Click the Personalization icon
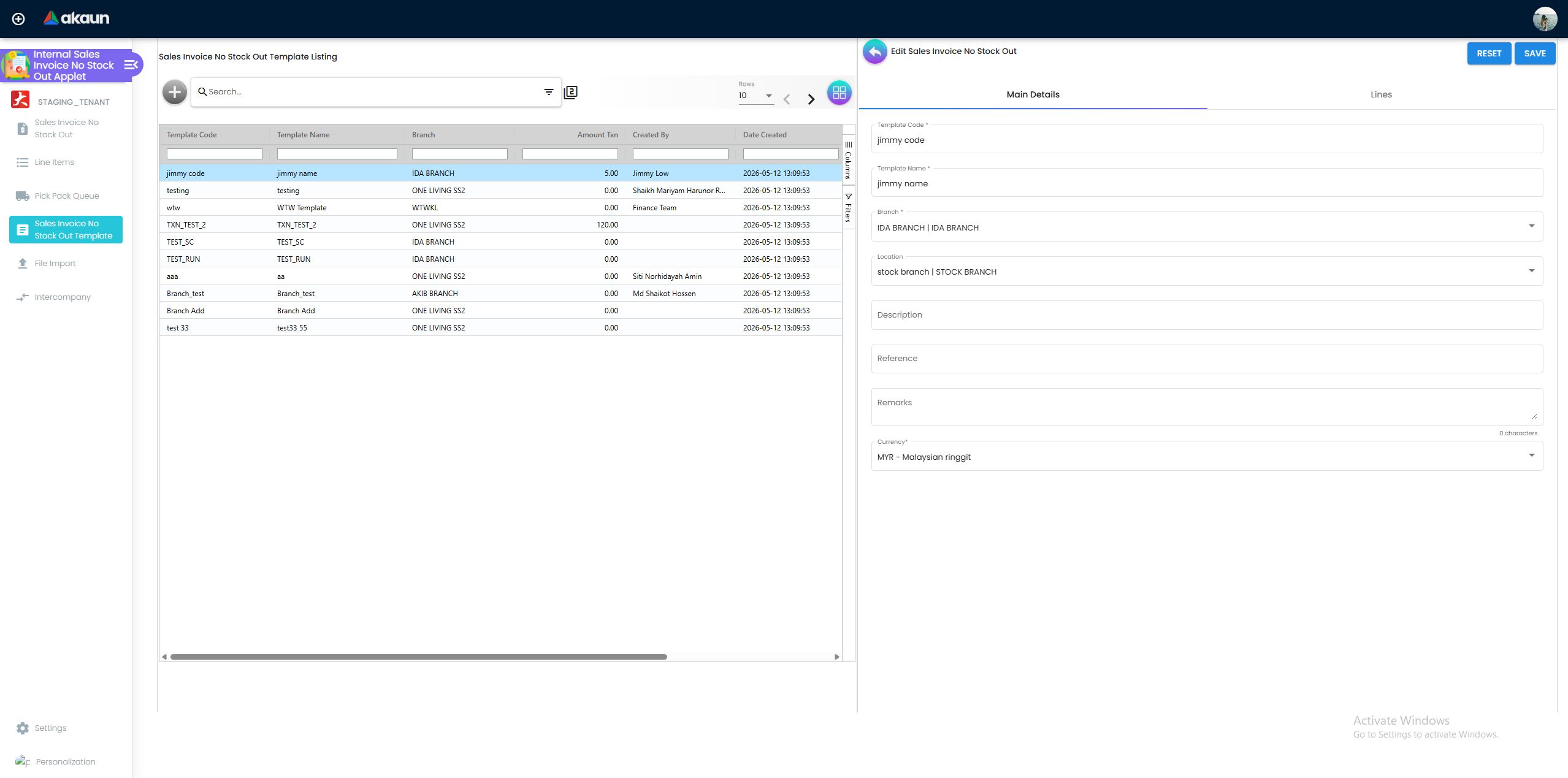1568x778 pixels. coord(23,761)
